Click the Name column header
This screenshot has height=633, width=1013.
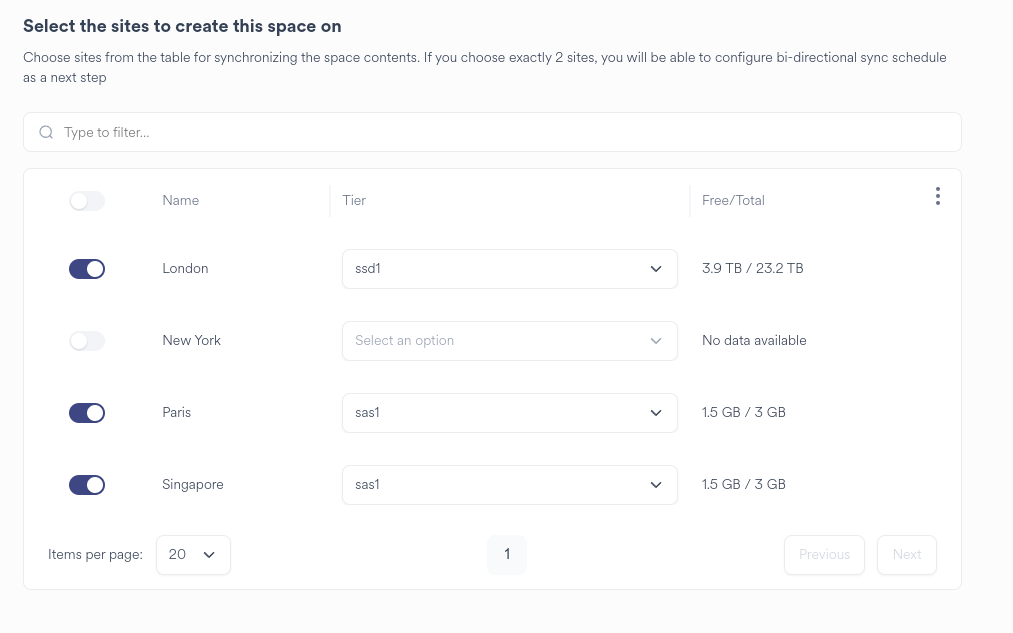[x=181, y=201]
